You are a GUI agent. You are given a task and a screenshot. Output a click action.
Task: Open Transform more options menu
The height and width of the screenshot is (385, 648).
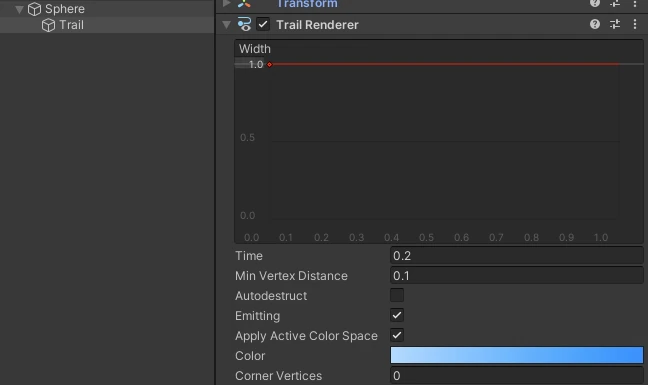tap(635, 3)
